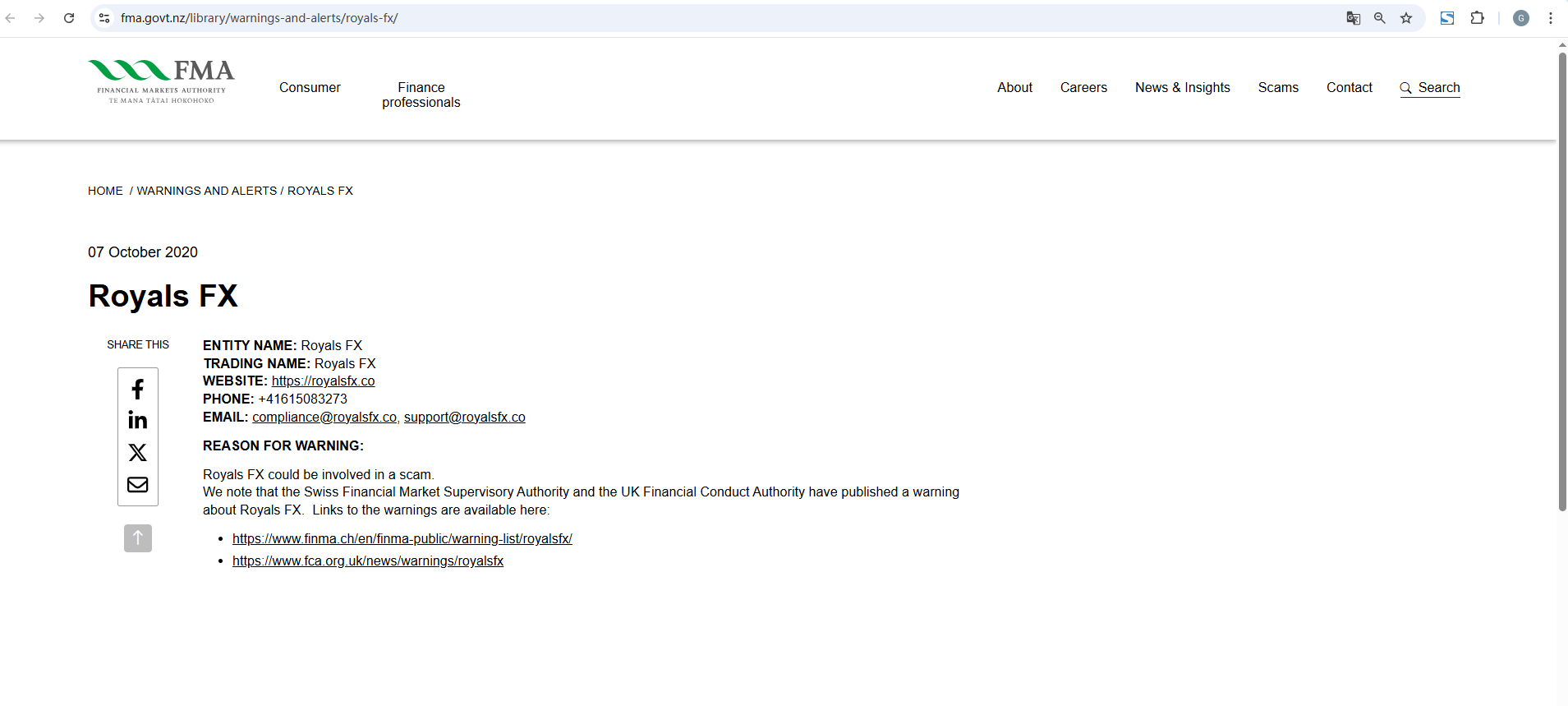This screenshot has width=1568, height=706.
Task: Open the Consumer menu
Action: [x=310, y=87]
